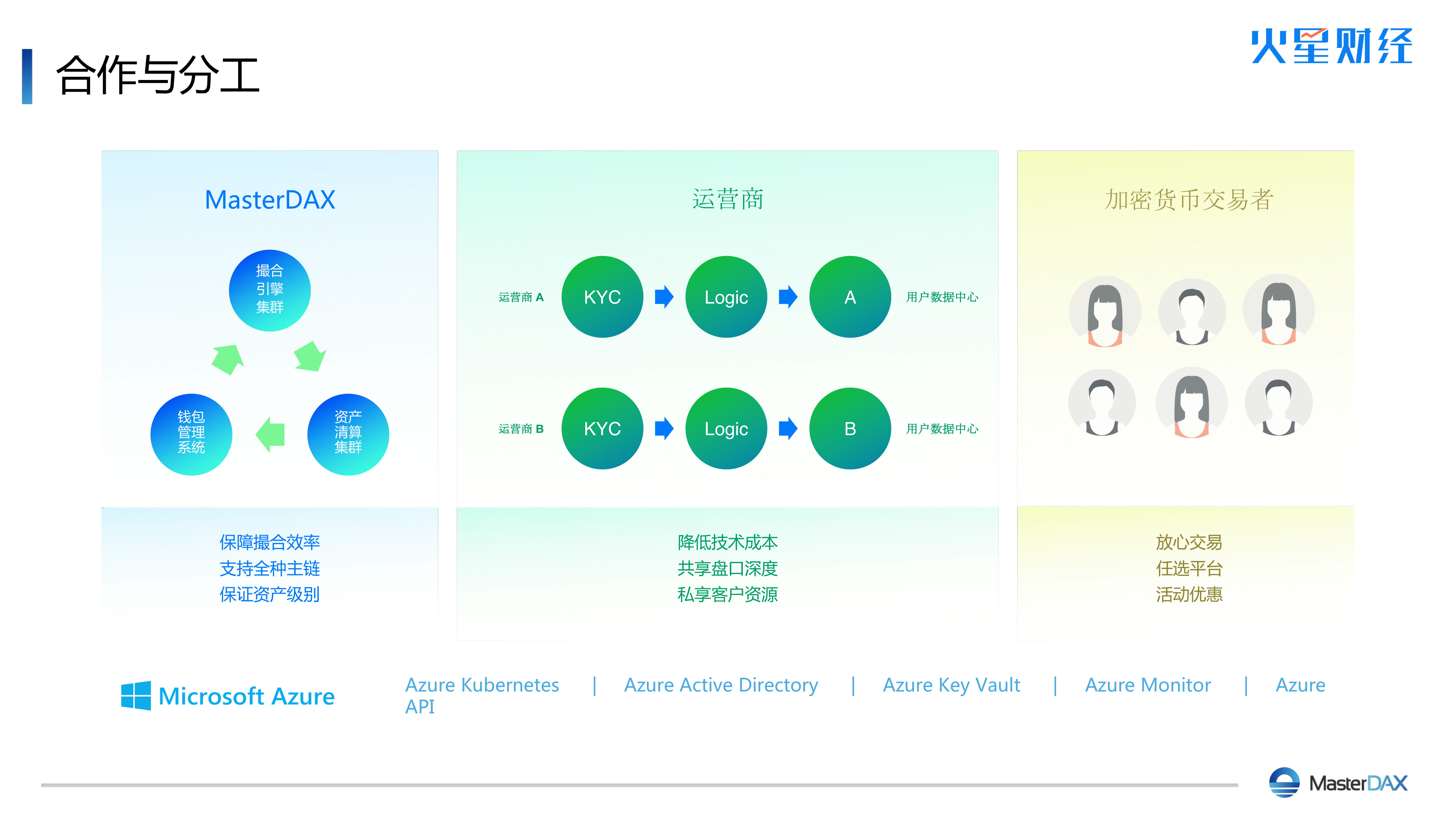Click the Azure Kubernetes API label
Screen dimensions: 1456x819
(x=482, y=695)
